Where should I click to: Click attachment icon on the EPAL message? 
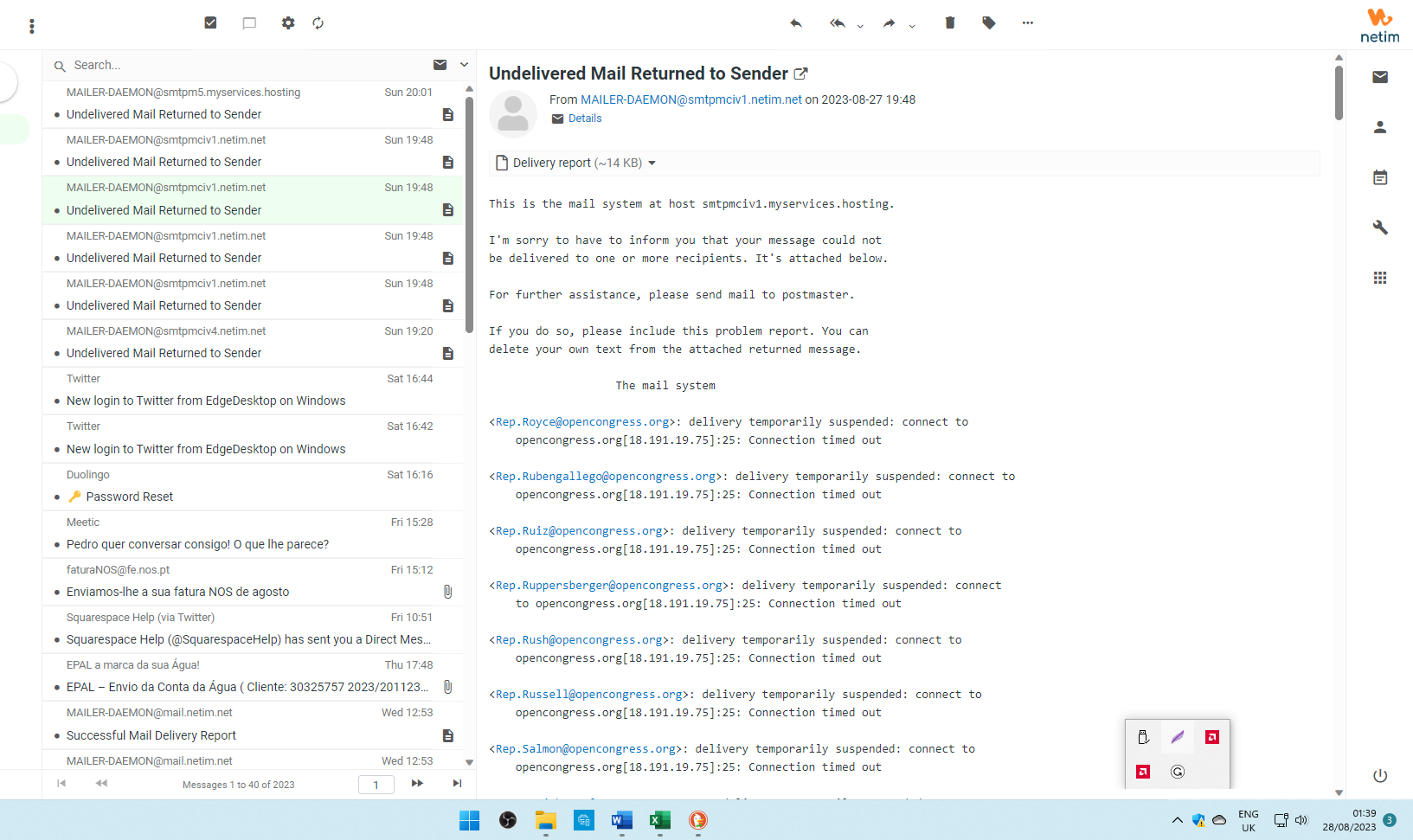point(447,687)
